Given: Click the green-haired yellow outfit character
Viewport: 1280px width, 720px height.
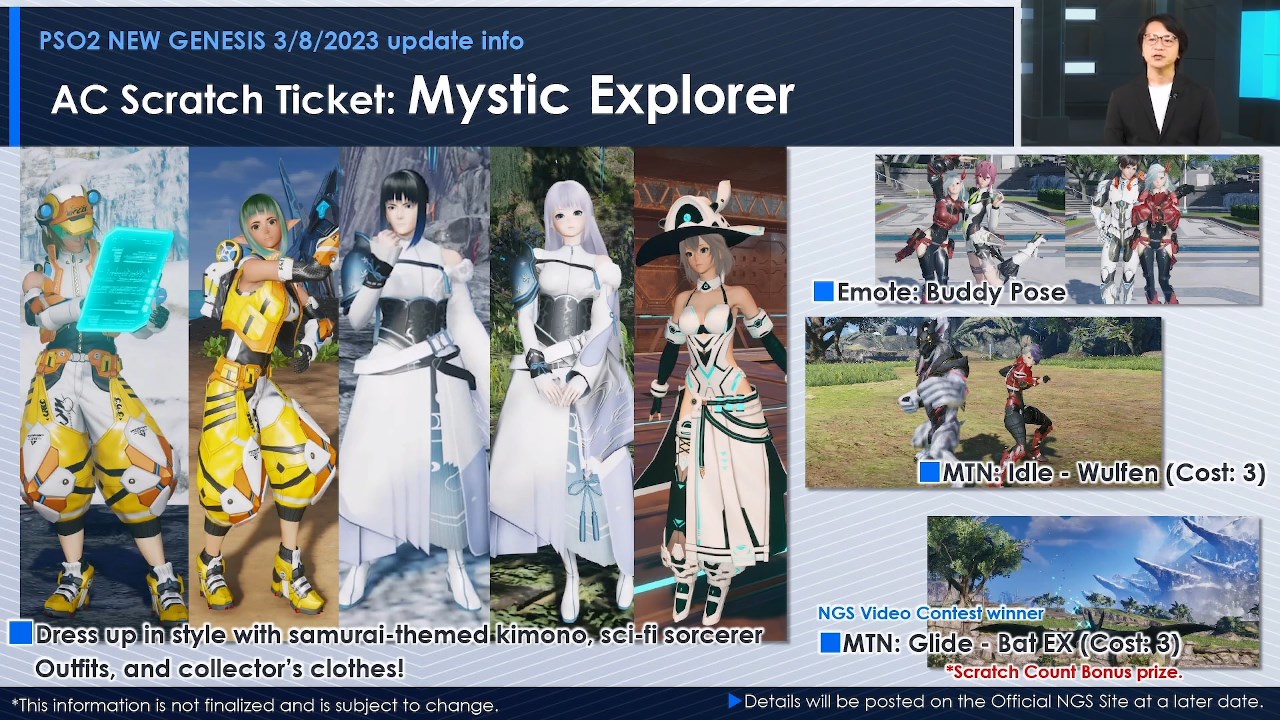Looking at the screenshot, I should click(x=264, y=385).
